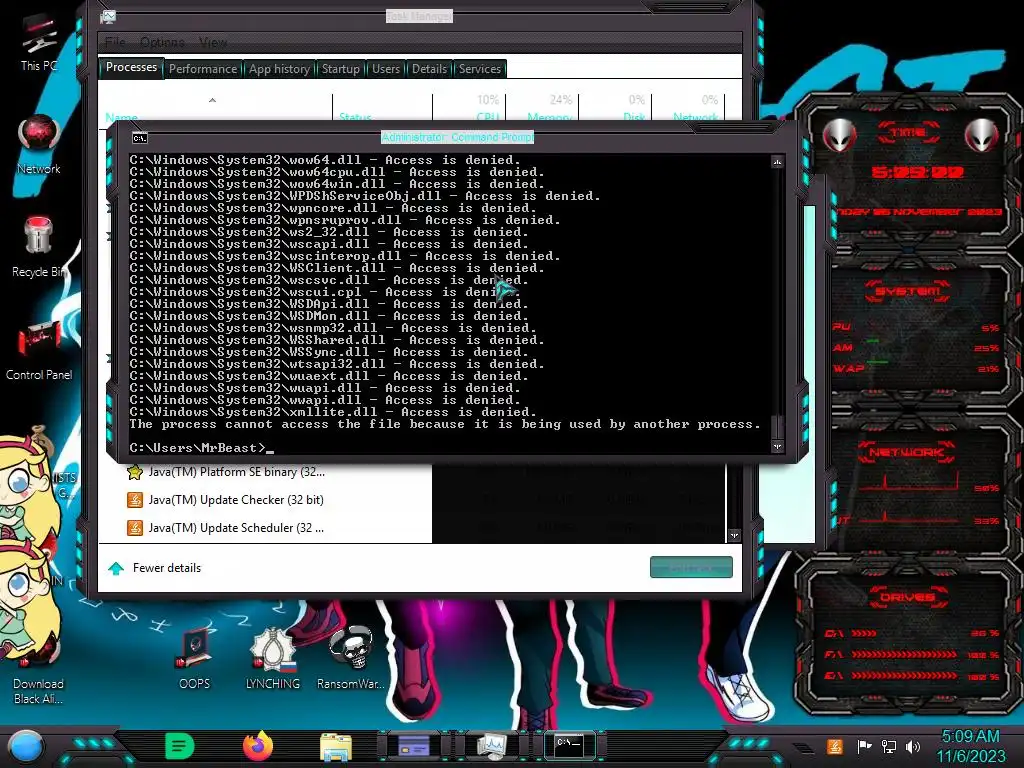This screenshot has width=1024, height=768.
Task: Click the Task Manager title bar icon
Action: (x=108, y=18)
